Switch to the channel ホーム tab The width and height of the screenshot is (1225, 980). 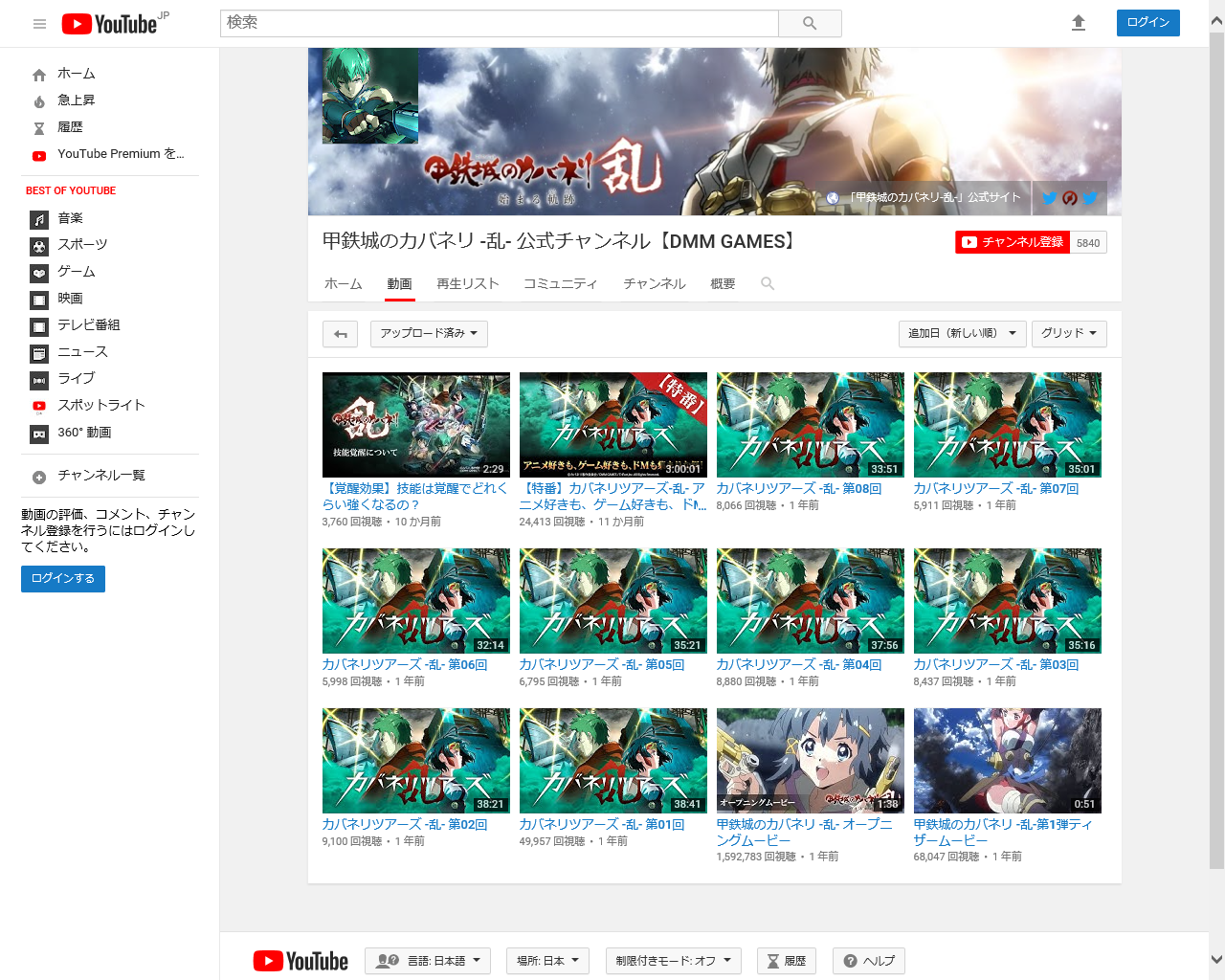(344, 284)
